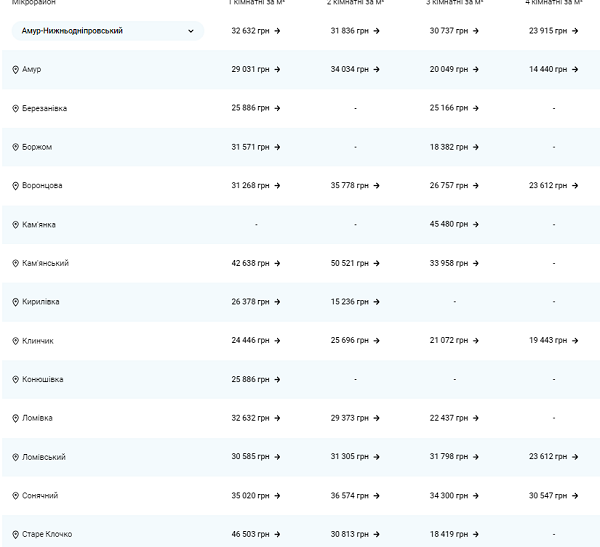The image size is (600, 547).
Task: Open the 14 440 грн four-room price for Амур
Action: tap(547, 69)
